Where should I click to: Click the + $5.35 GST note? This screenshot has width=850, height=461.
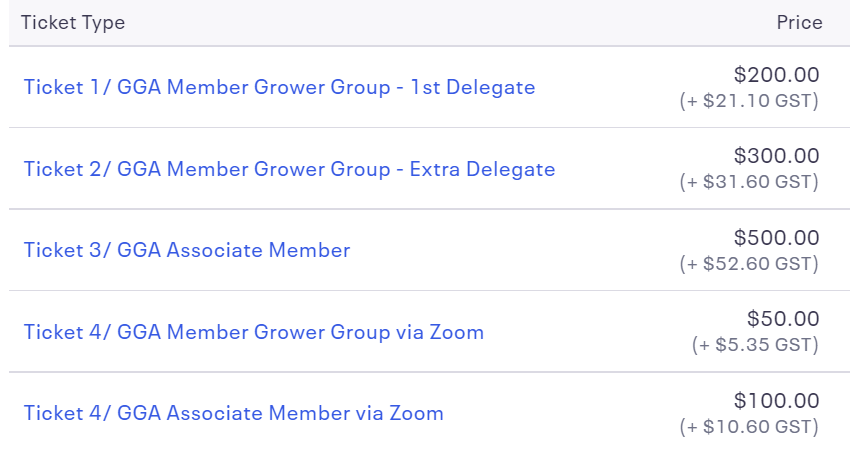tap(755, 345)
